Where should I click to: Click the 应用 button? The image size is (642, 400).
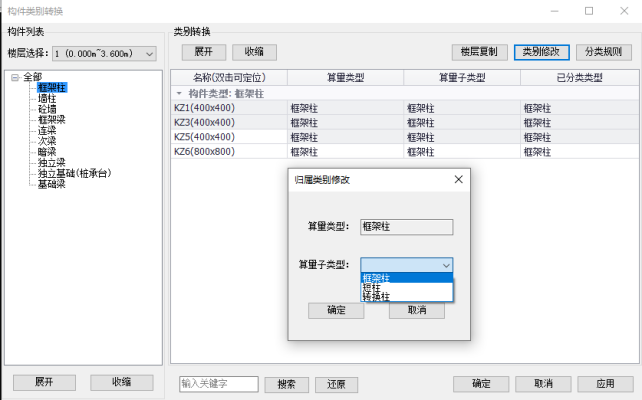click(604, 384)
